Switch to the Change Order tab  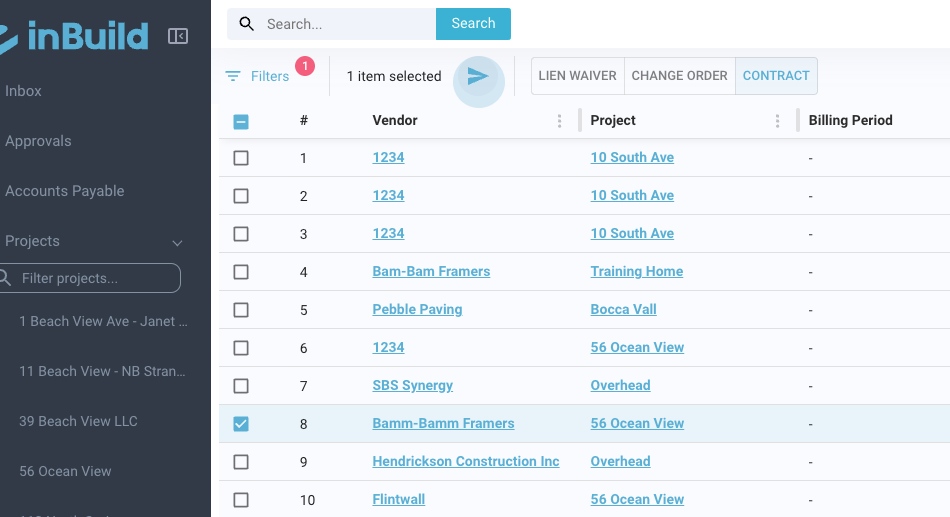pos(679,76)
